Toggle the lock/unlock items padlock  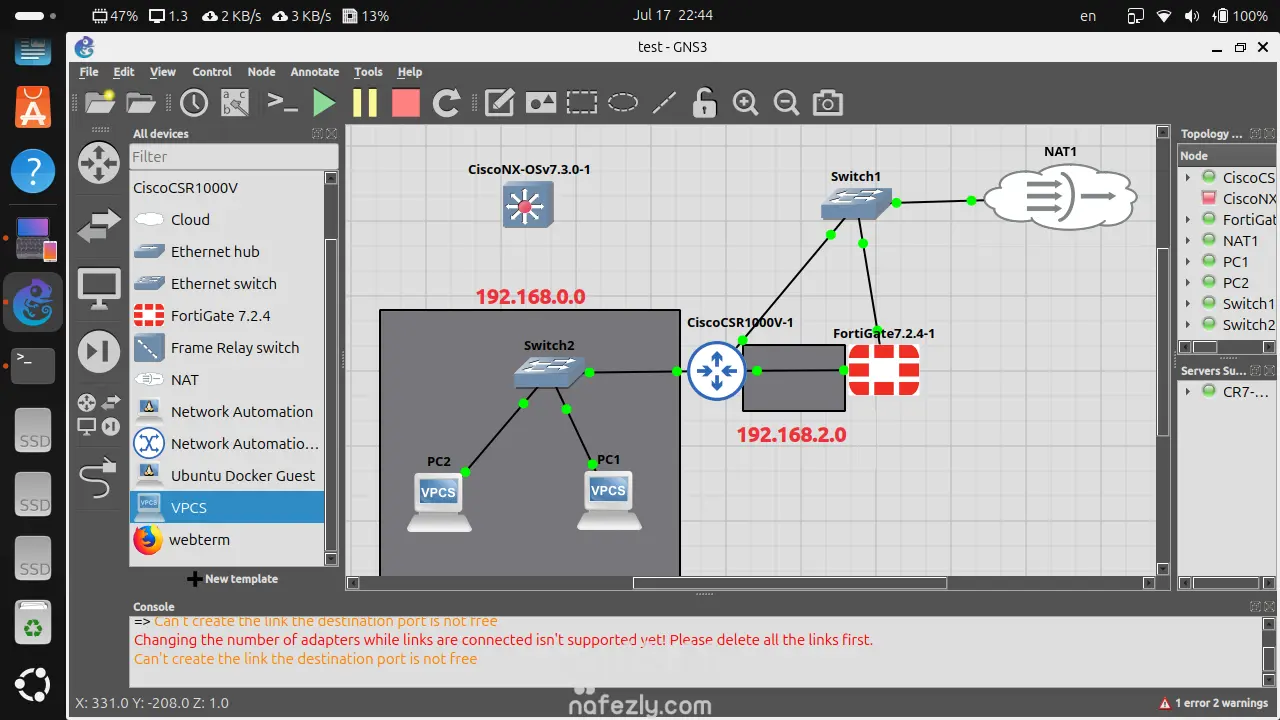point(705,102)
